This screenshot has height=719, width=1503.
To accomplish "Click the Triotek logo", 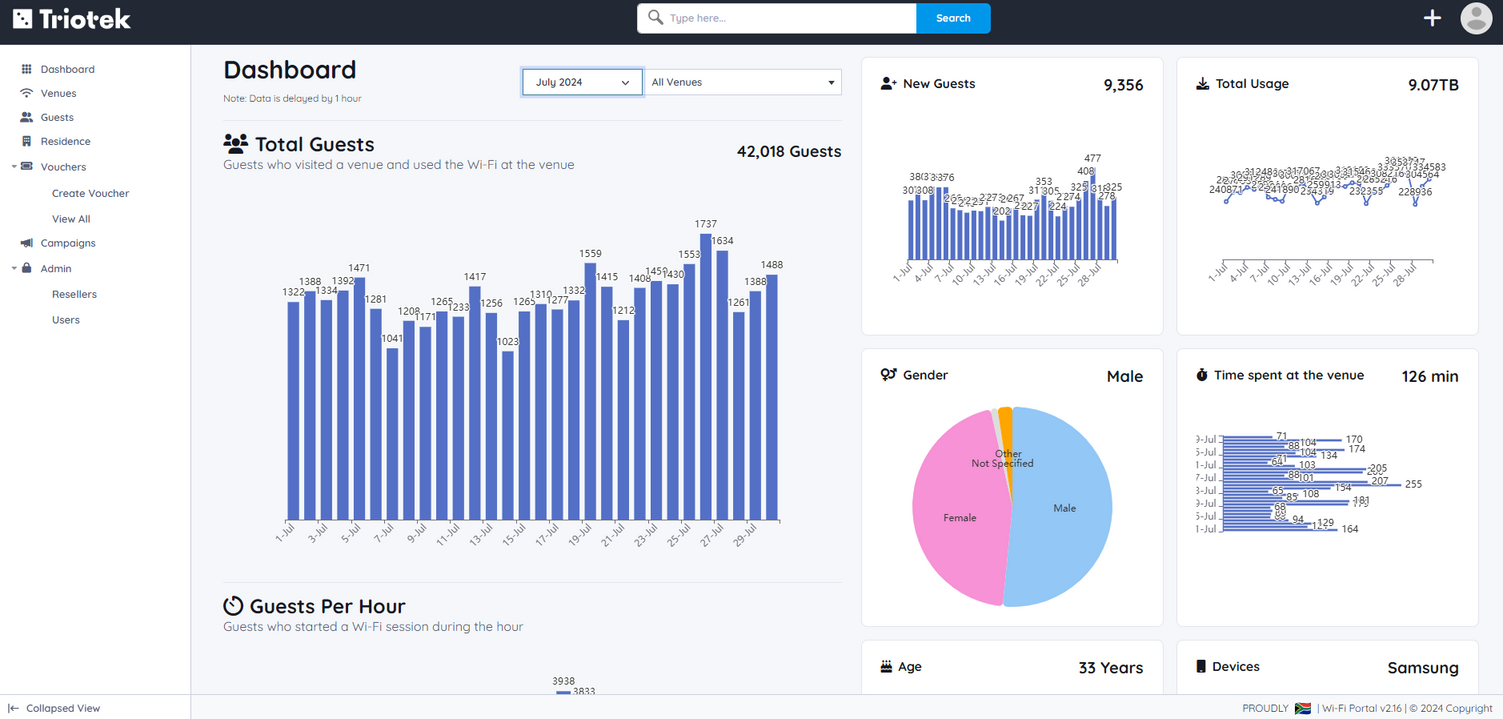I will (72, 18).
